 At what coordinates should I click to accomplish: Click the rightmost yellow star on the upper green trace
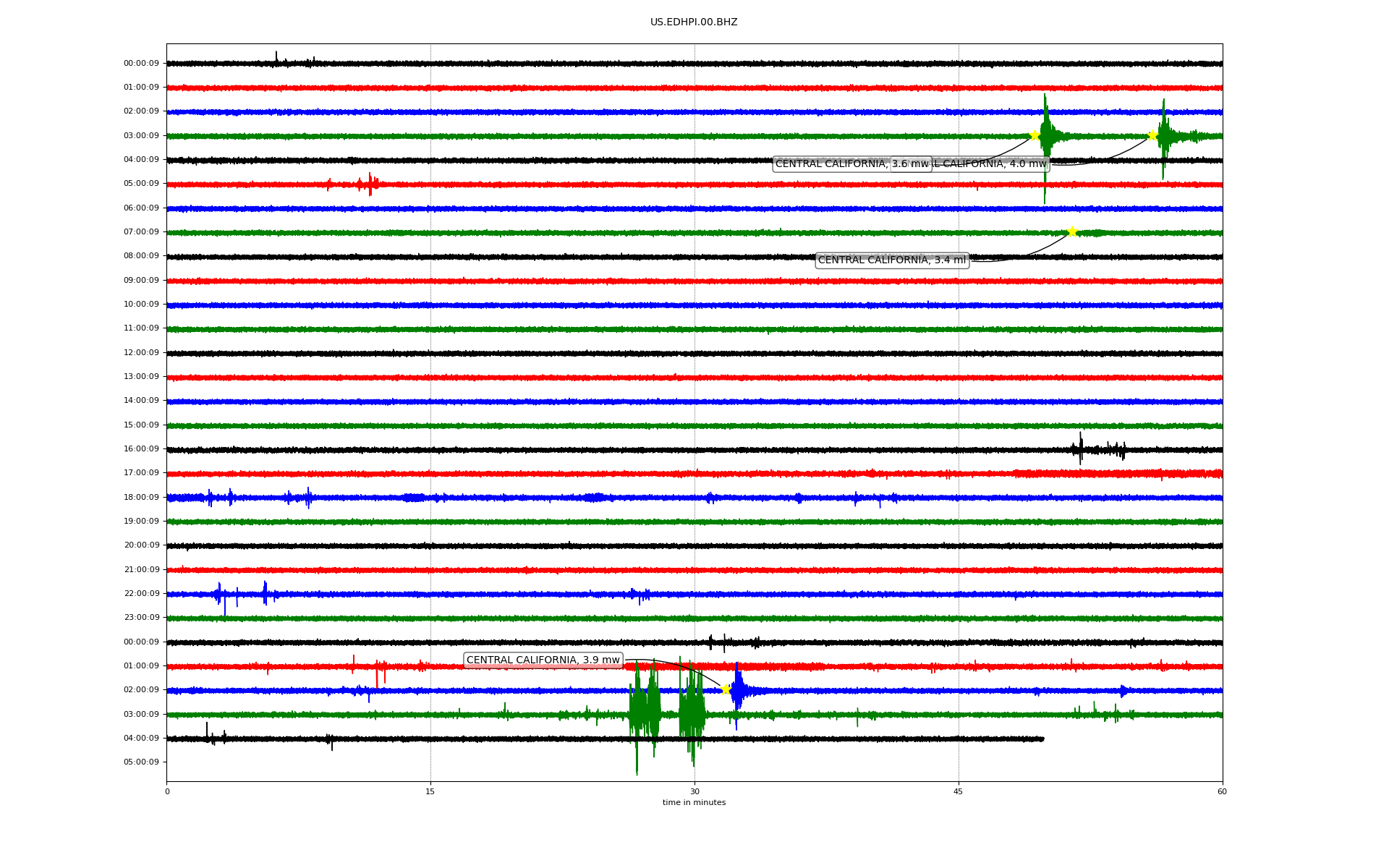click(x=1152, y=135)
